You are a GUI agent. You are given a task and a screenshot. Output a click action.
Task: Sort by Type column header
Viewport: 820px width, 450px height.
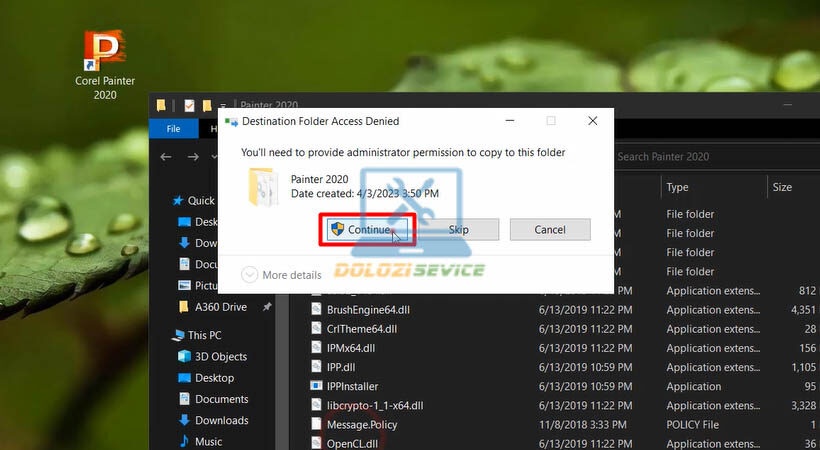tap(677, 187)
